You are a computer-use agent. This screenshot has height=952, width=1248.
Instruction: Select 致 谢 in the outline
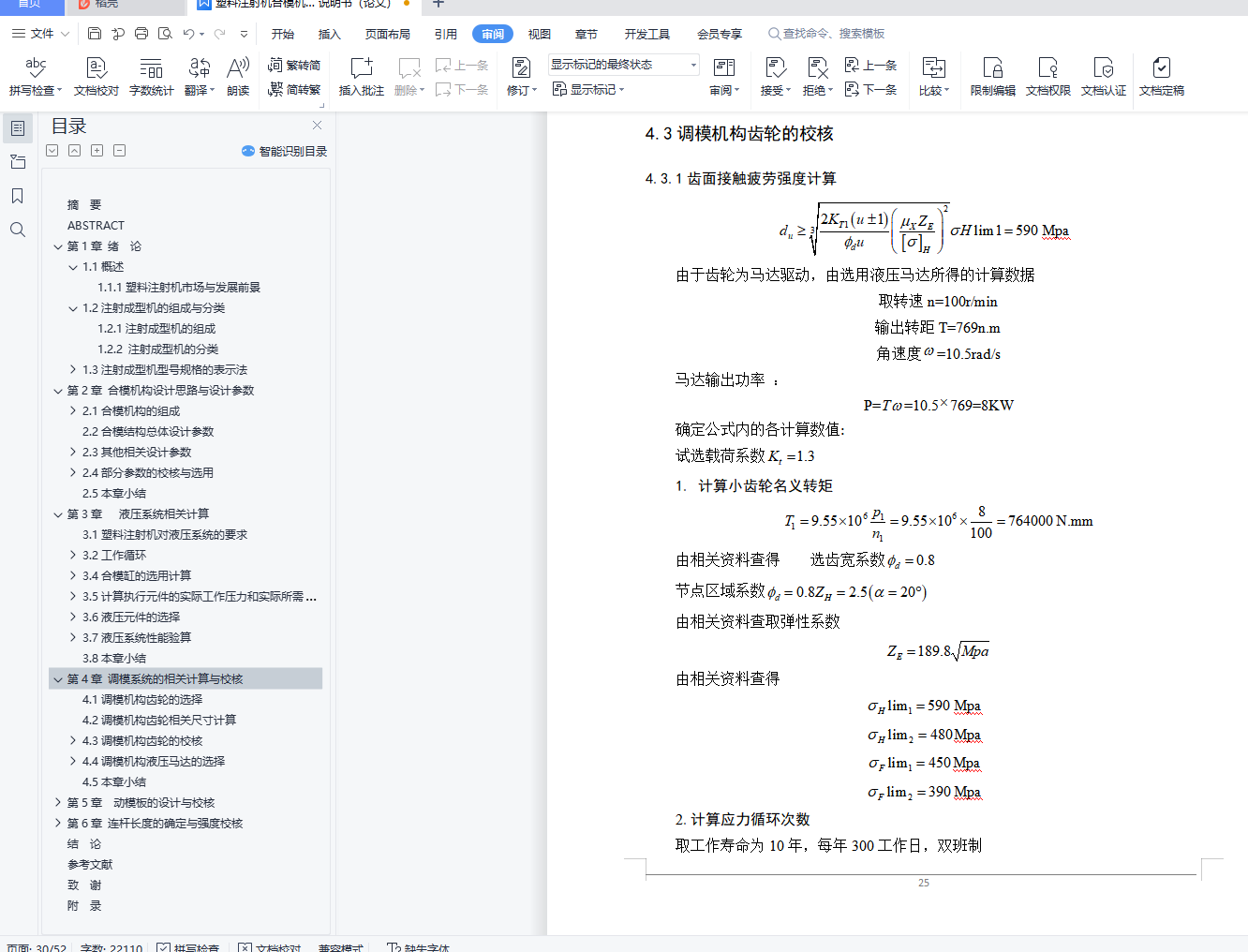point(84,885)
